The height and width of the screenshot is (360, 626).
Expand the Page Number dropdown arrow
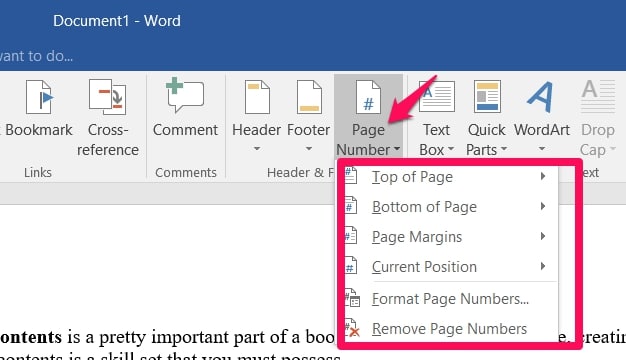tap(396, 149)
